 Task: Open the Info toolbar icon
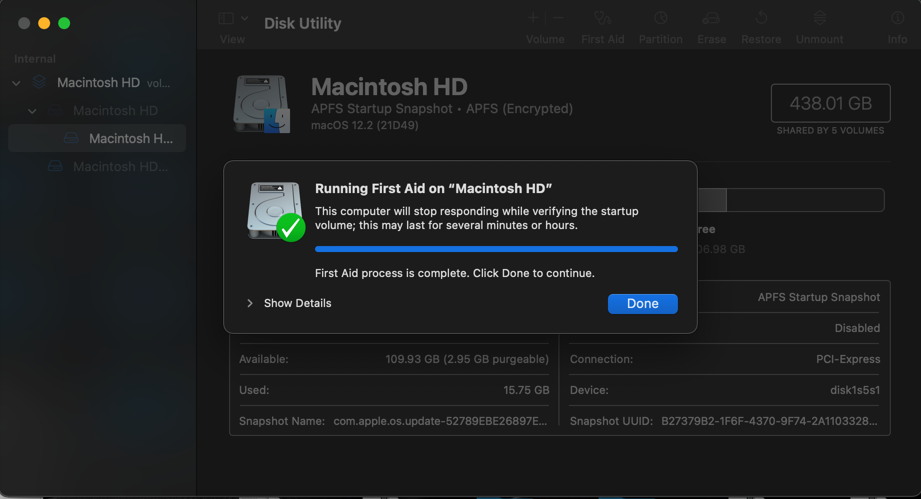(x=898, y=18)
